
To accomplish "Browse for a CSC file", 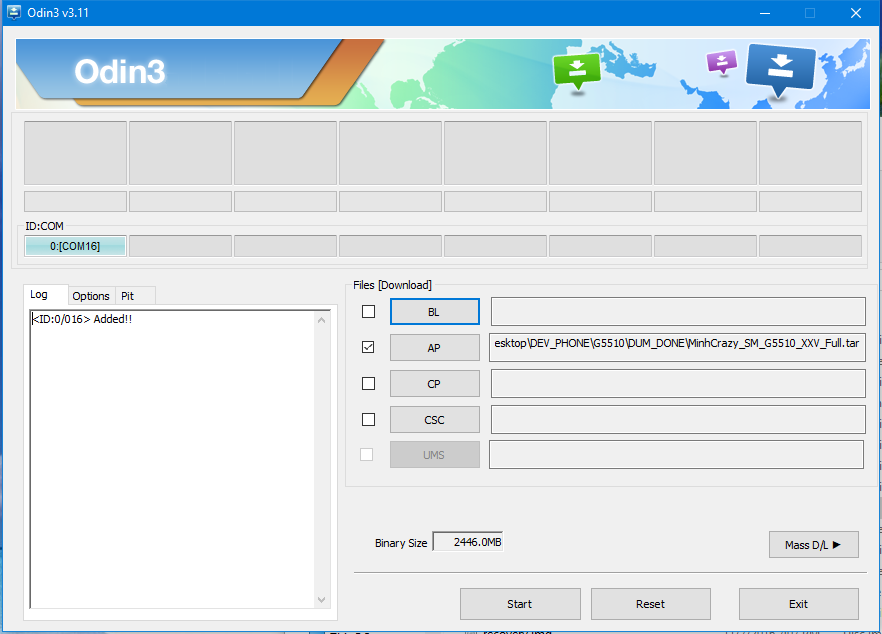I will [435, 420].
